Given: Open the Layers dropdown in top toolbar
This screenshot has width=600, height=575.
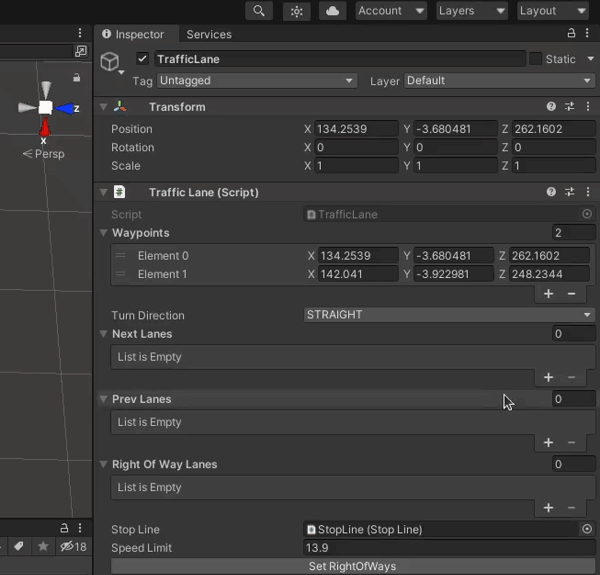Looking at the screenshot, I should pos(471,11).
